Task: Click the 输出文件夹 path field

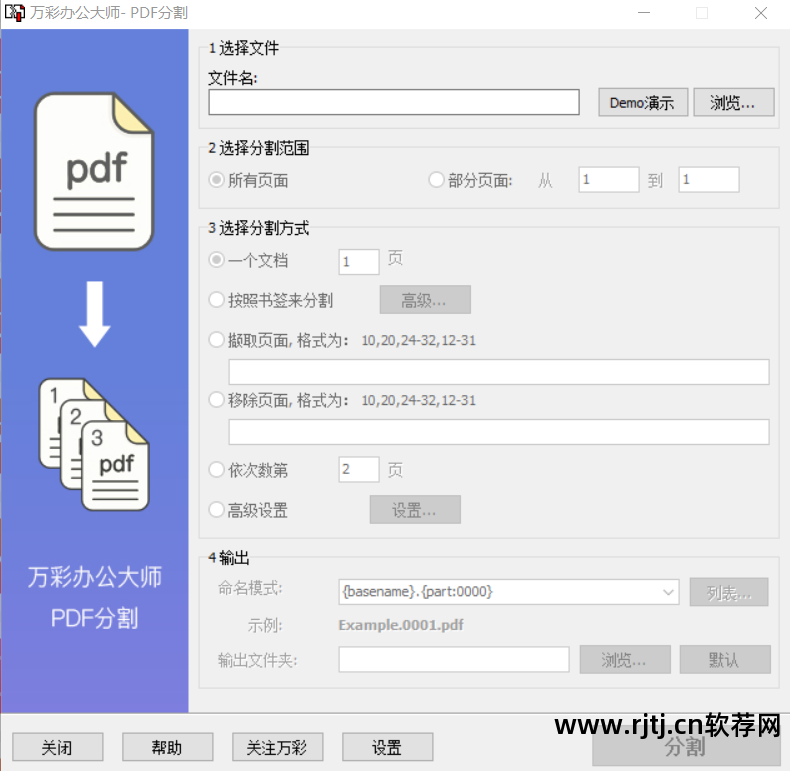Action: (x=454, y=660)
